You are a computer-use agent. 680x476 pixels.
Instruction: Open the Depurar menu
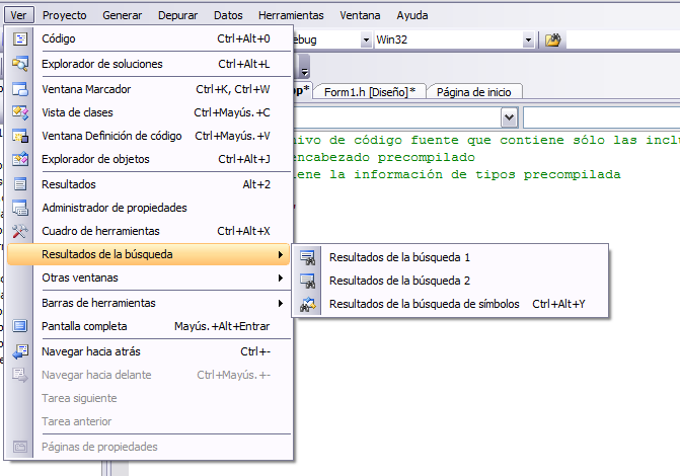pos(178,15)
